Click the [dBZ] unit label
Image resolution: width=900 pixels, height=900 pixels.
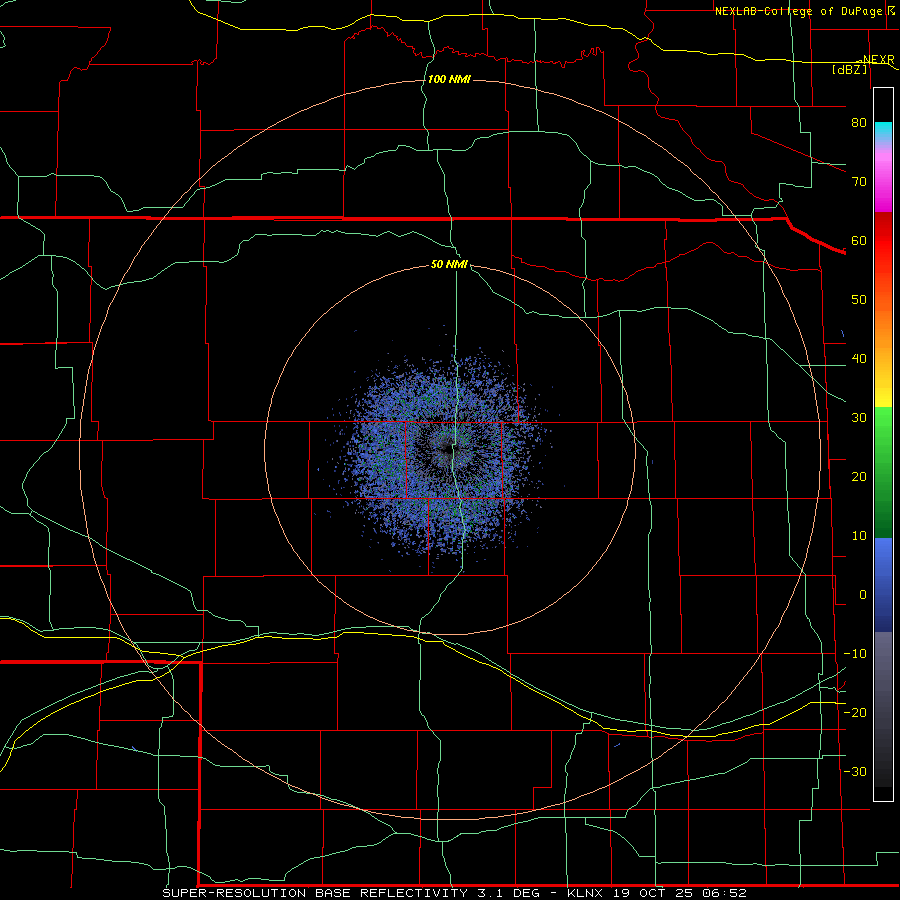[849, 69]
